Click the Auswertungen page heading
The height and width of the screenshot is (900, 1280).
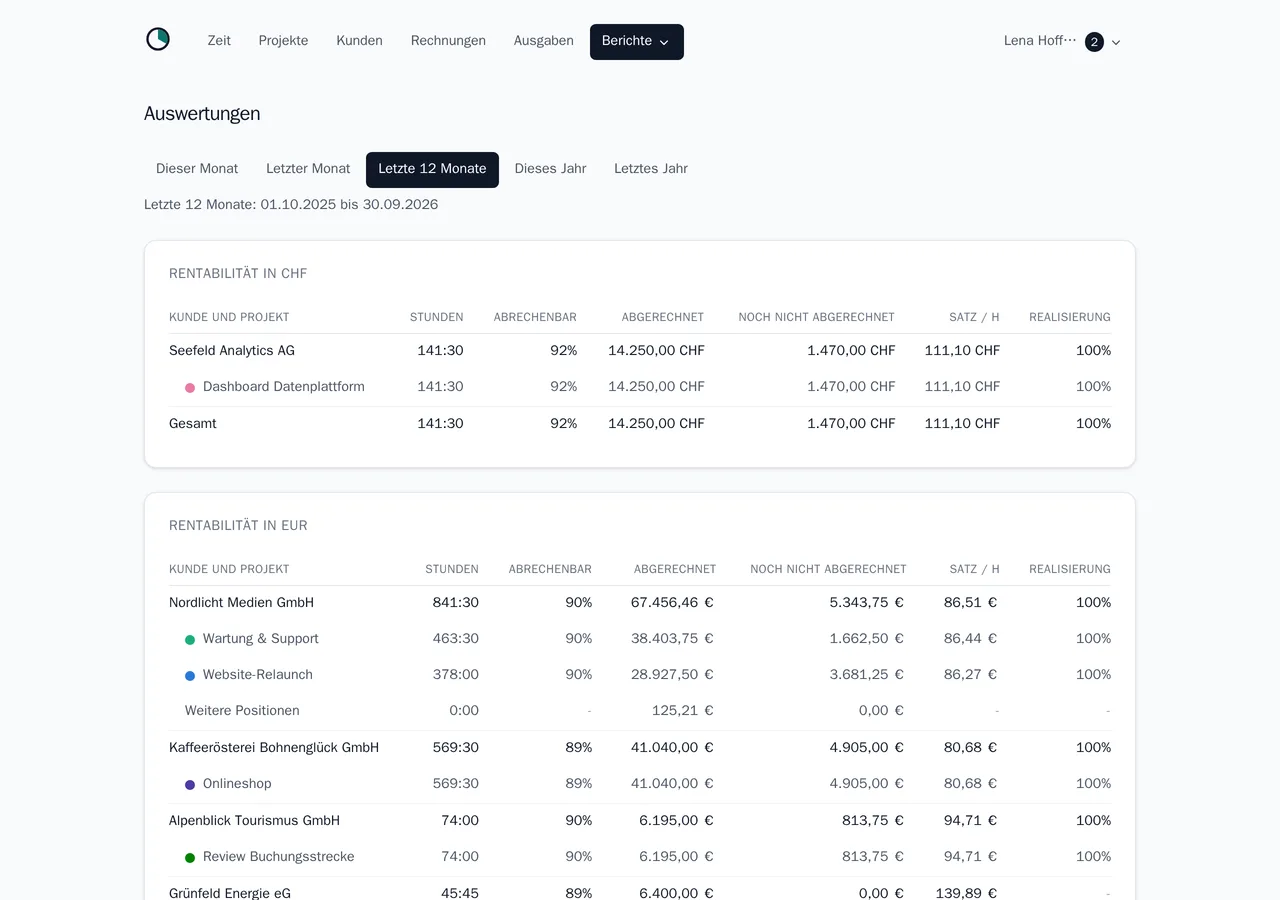tap(202, 114)
